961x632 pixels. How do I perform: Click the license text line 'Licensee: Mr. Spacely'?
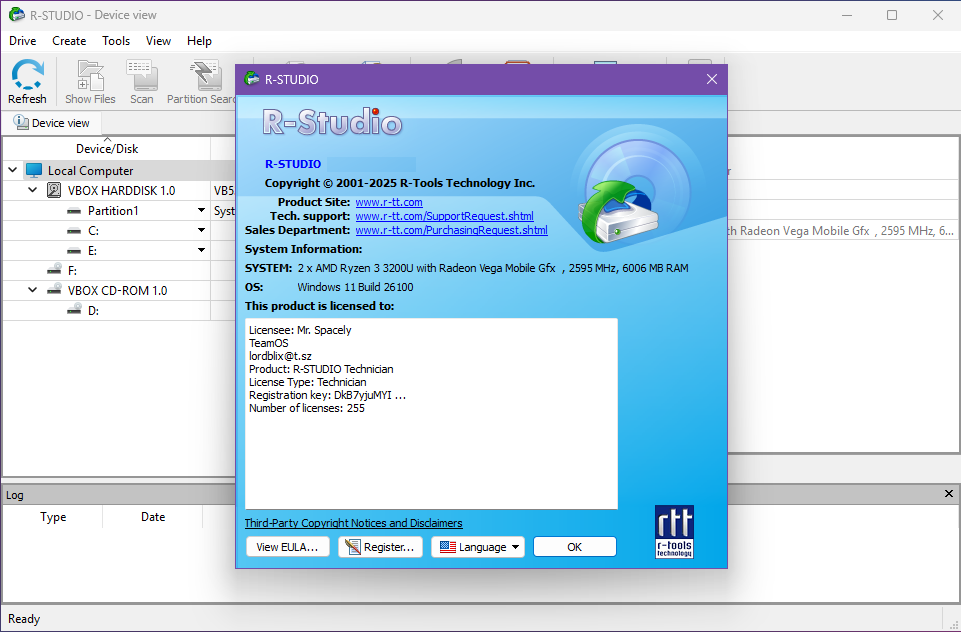click(300, 330)
